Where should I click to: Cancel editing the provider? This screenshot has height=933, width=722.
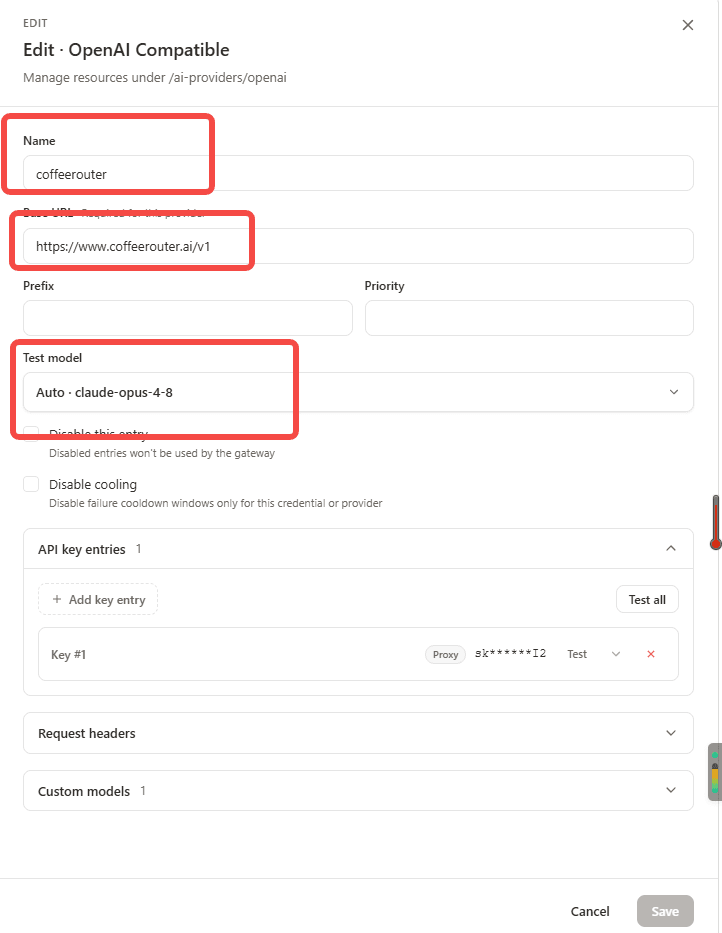pos(590,911)
